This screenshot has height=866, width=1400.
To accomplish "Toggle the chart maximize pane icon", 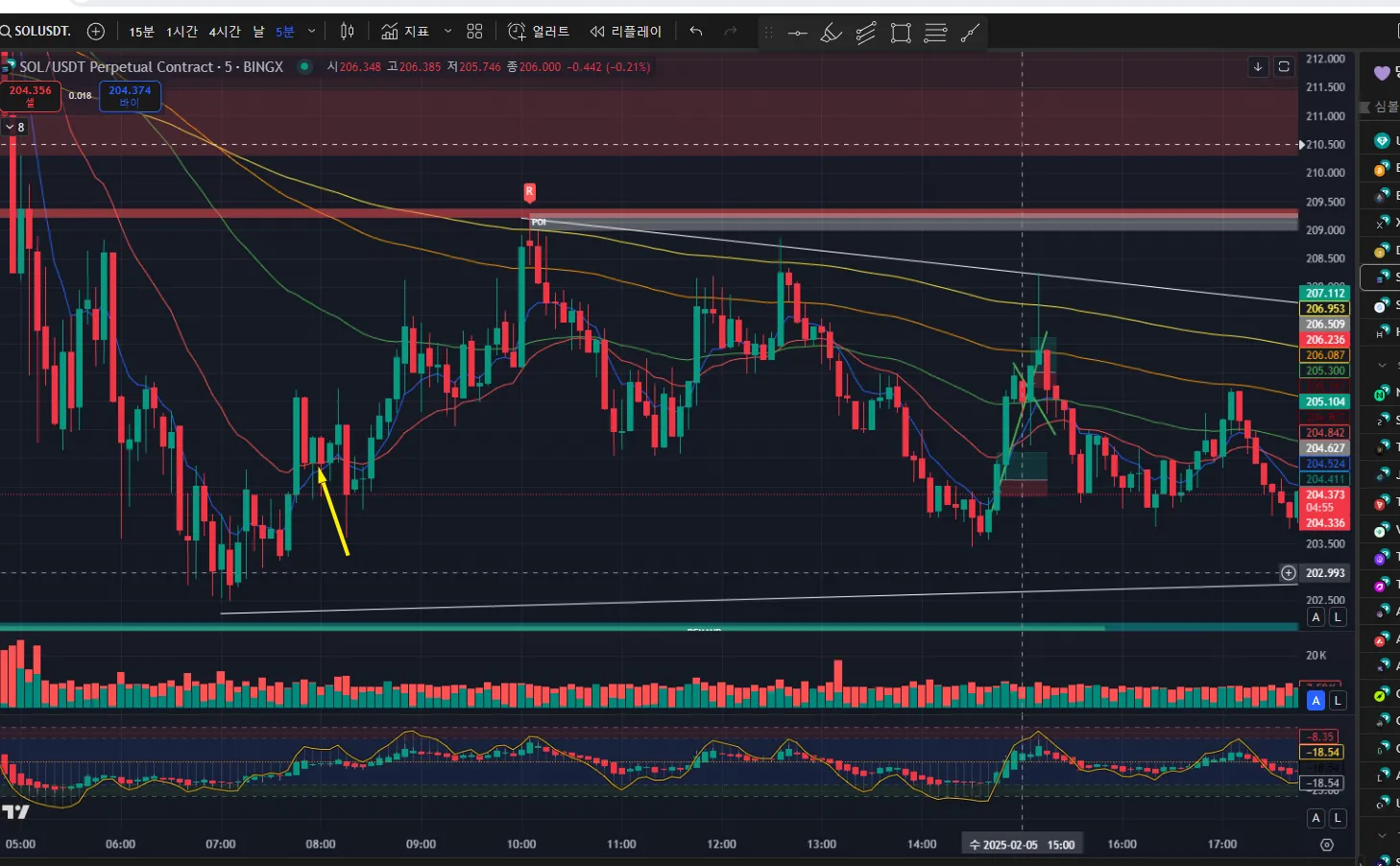I will (1284, 66).
